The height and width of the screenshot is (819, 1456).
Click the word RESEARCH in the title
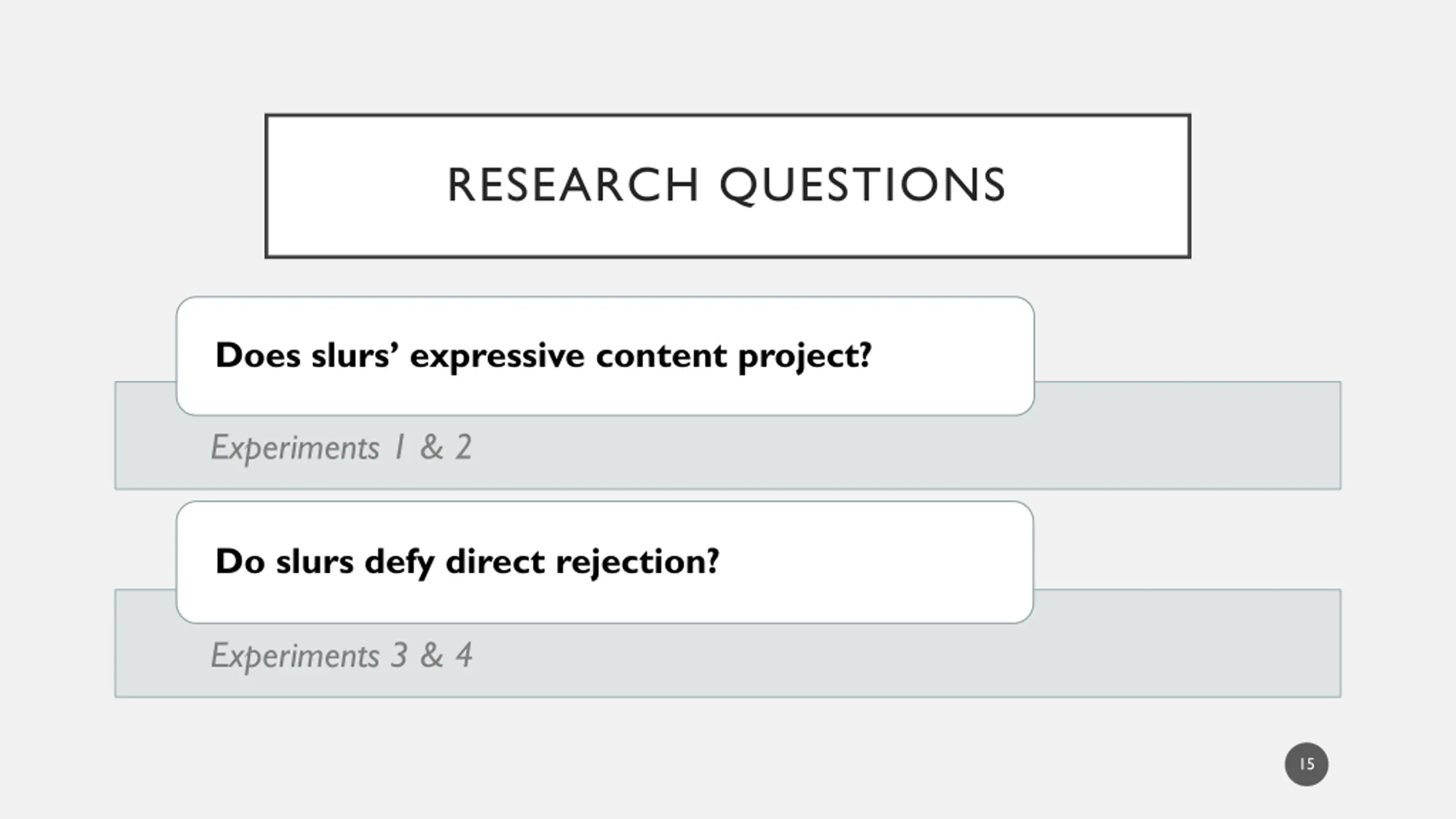tap(573, 185)
